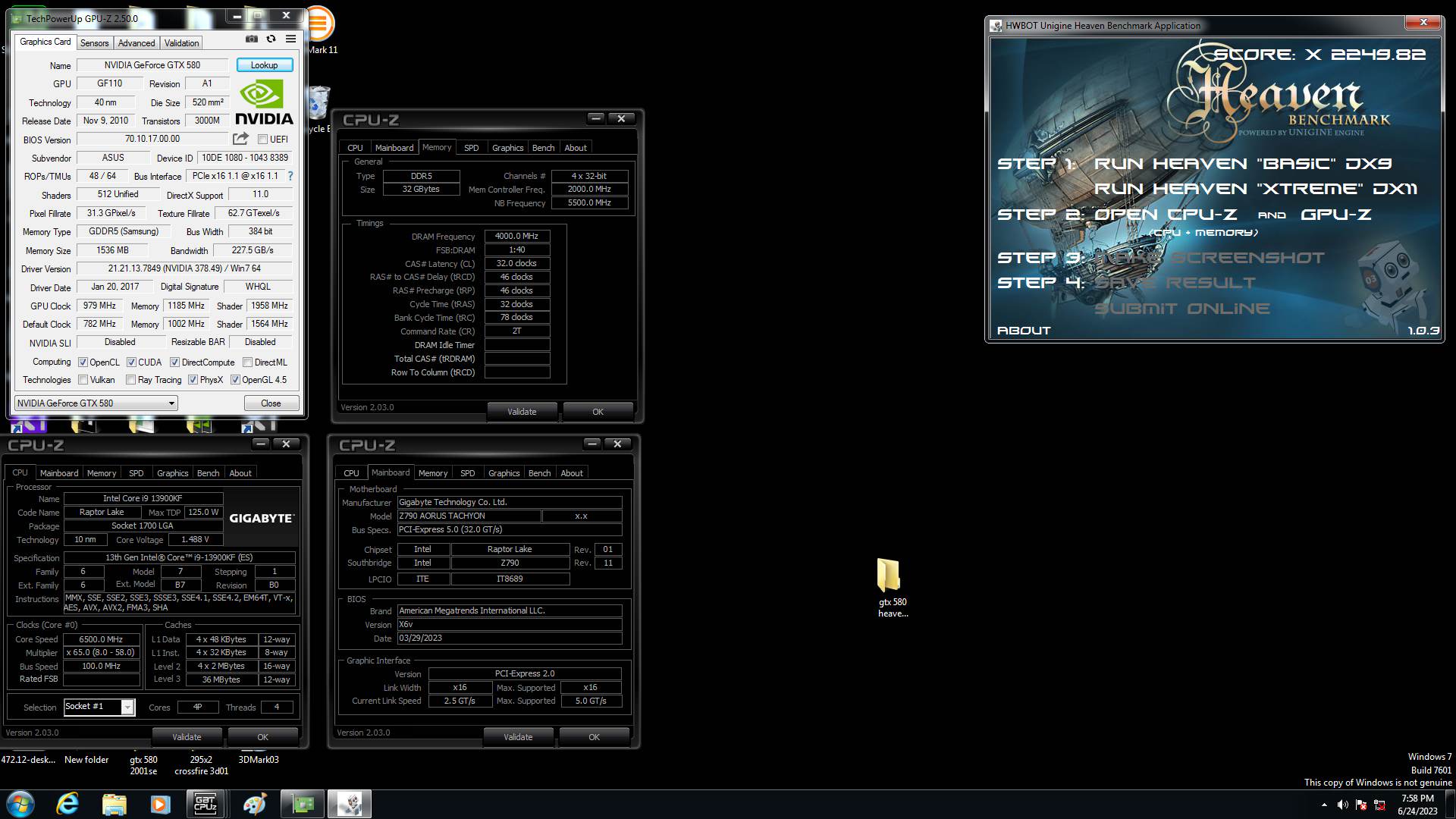Image resolution: width=1456 pixels, height=819 pixels.
Task: Select the 3DMark 11 desktop icon
Action: pos(322,30)
